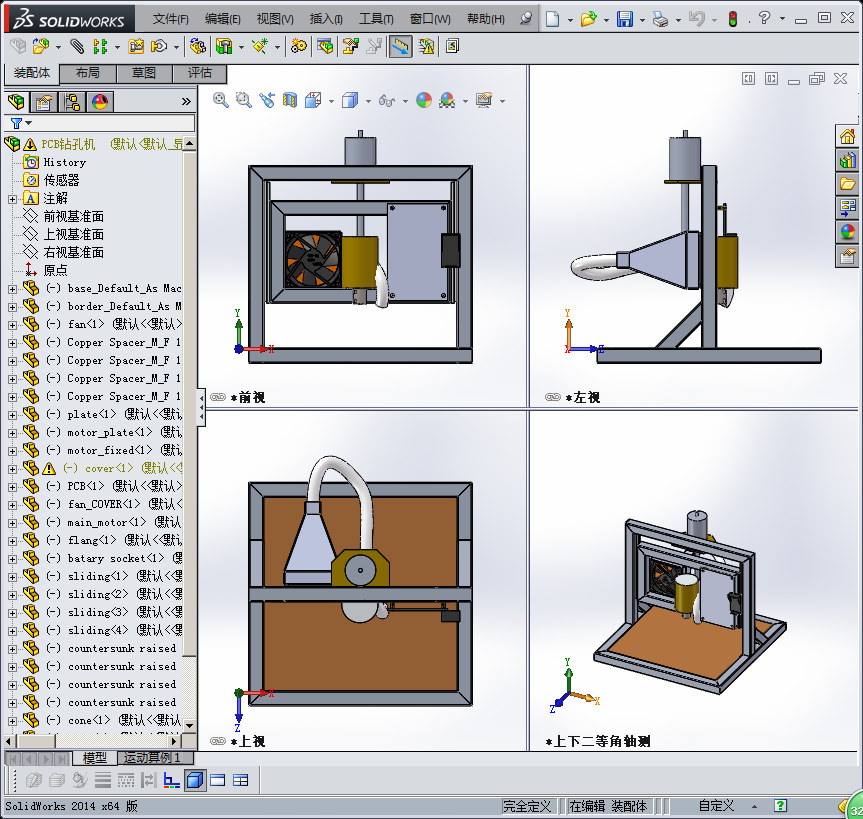Click the Previous View icon
Viewport: 863px width, 819px height.
(267, 100)
